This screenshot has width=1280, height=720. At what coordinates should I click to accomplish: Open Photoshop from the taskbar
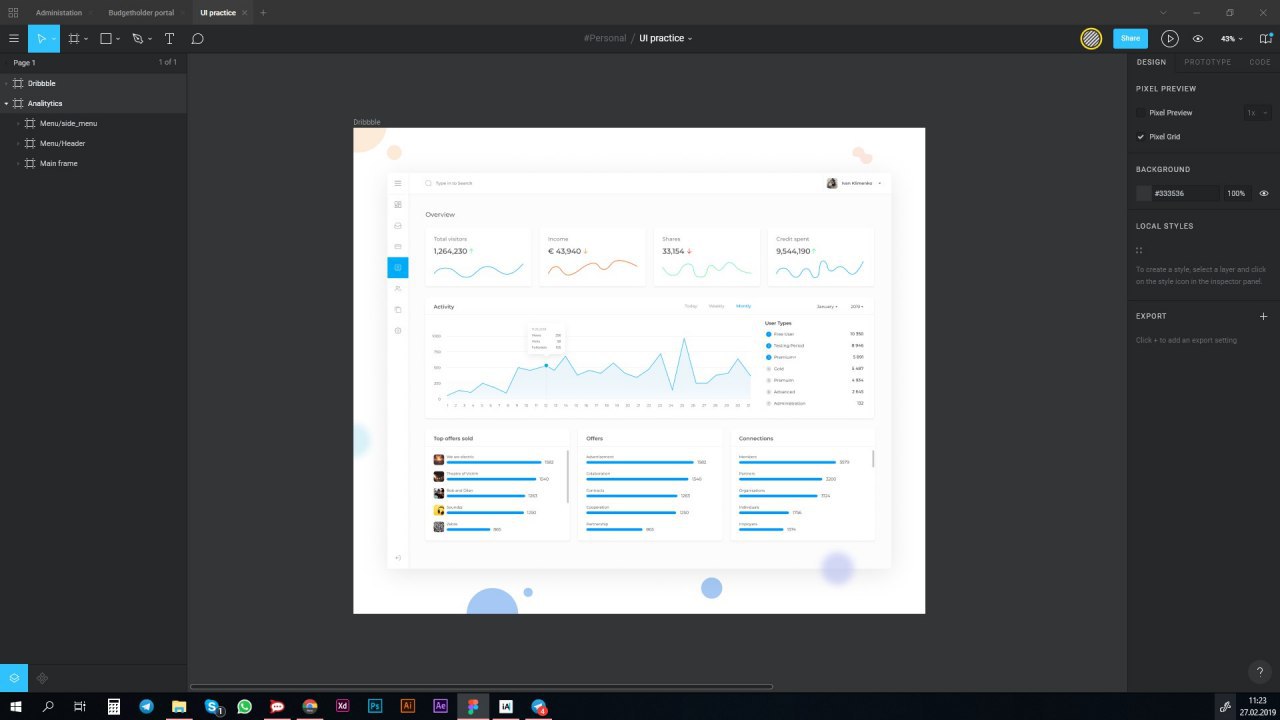point(375,706)
